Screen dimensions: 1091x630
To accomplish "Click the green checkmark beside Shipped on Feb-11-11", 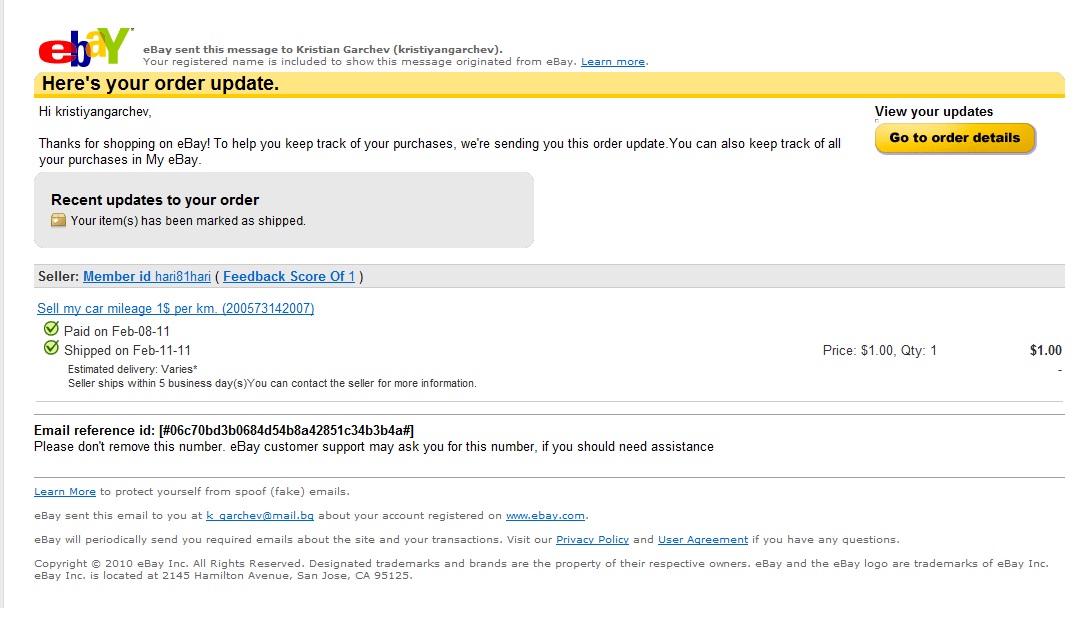I will [51, 347].
